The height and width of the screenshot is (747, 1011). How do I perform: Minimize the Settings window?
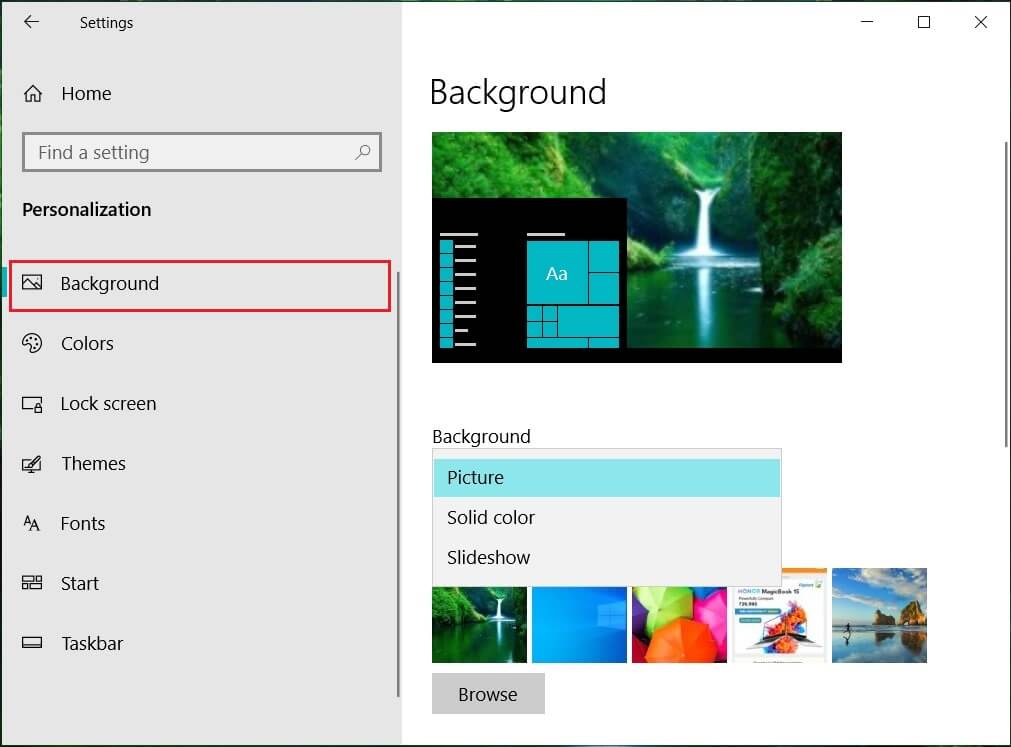867,22
